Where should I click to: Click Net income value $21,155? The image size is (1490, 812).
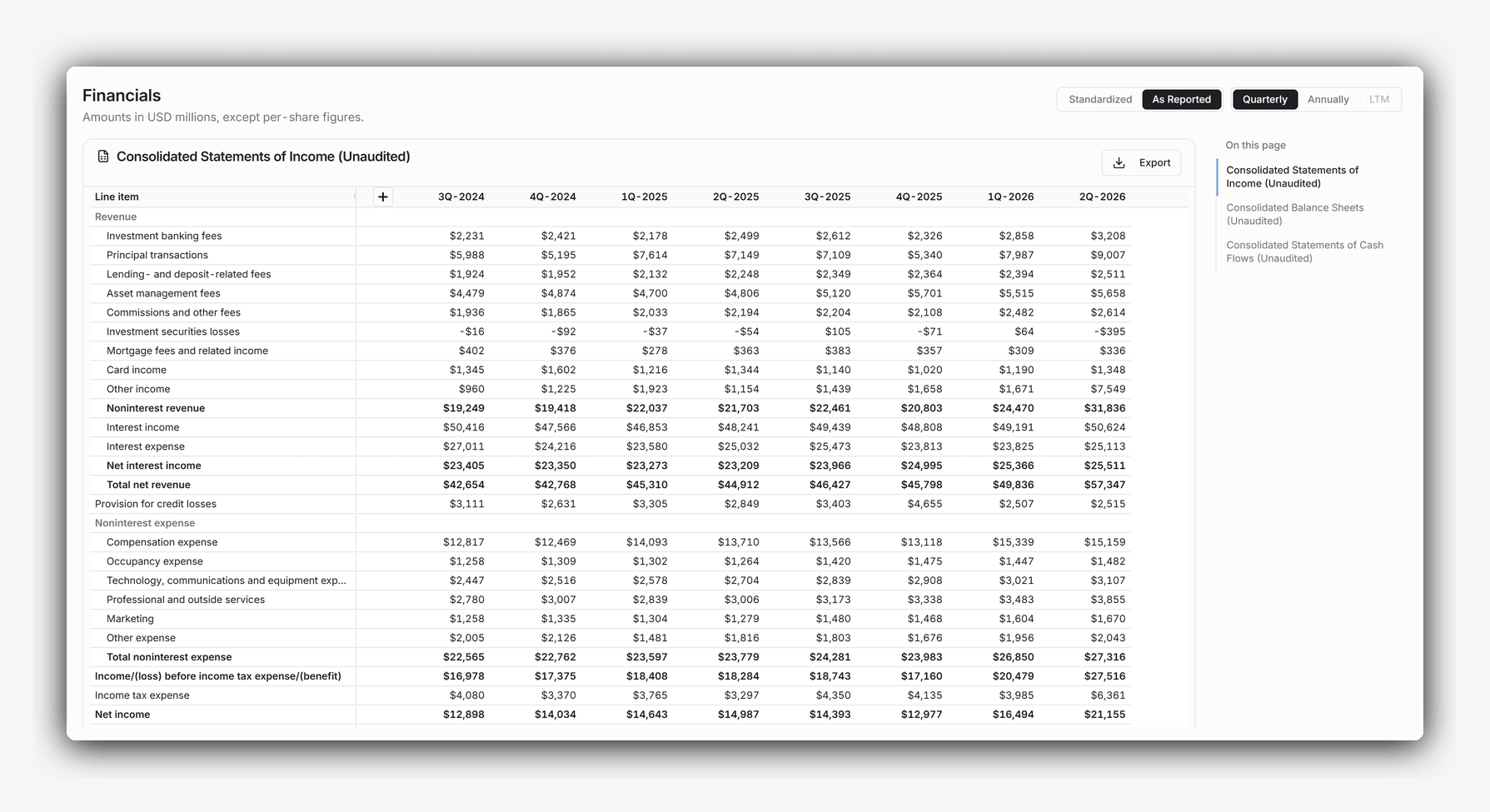pyautogui.click(x=1104, y=715)
